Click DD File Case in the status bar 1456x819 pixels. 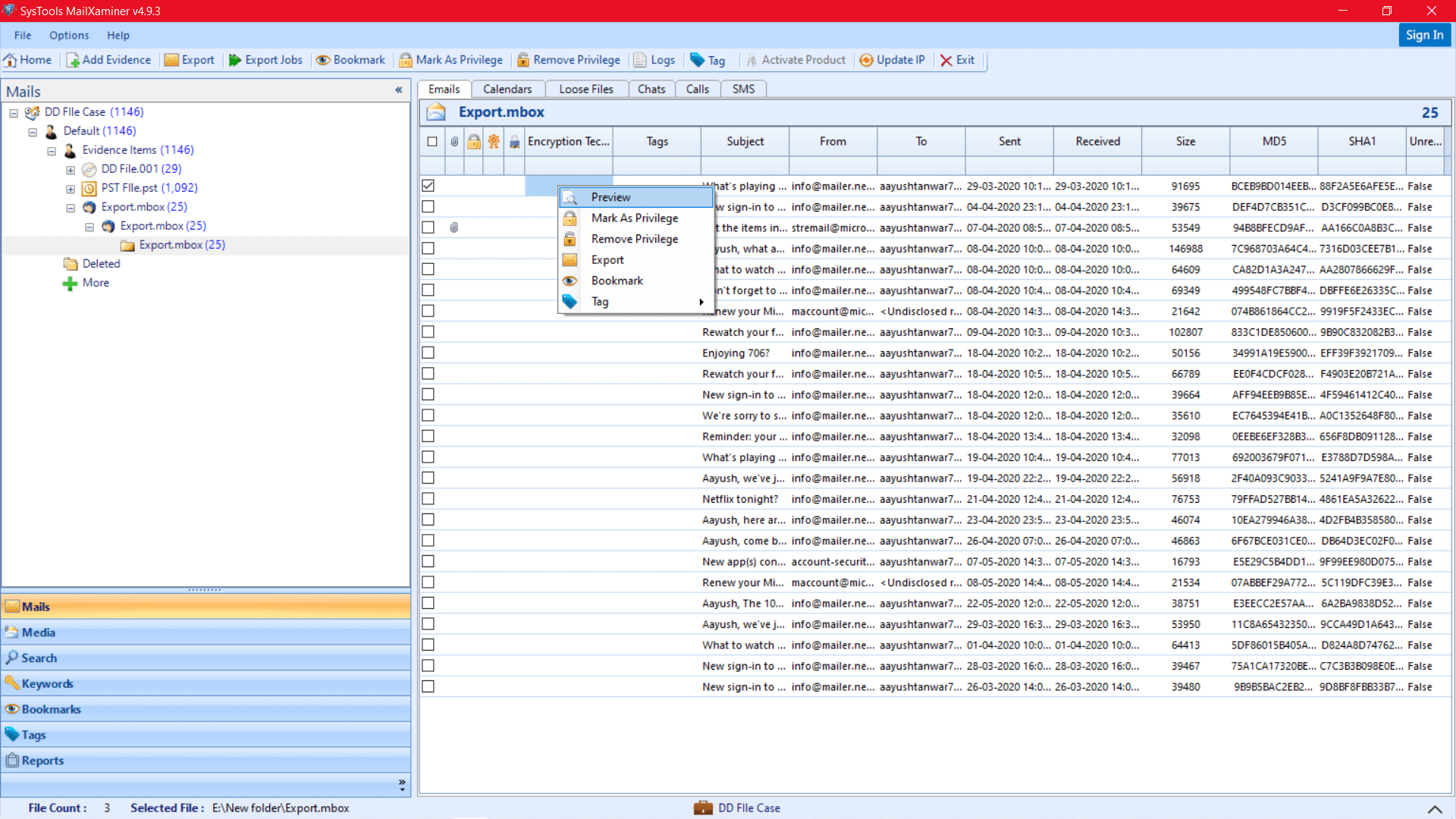748,808
